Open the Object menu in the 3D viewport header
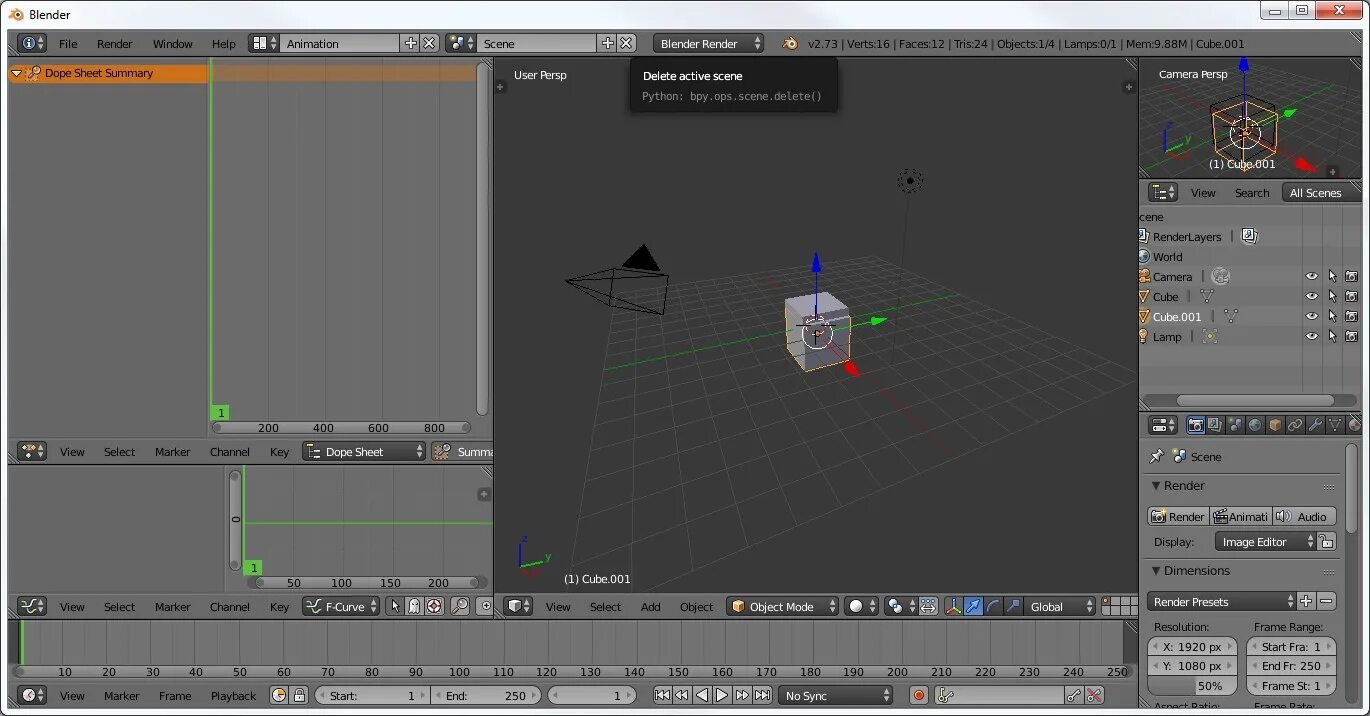Image resolution: width=1370 pixels, height=716 pixels. click(697, 606)
